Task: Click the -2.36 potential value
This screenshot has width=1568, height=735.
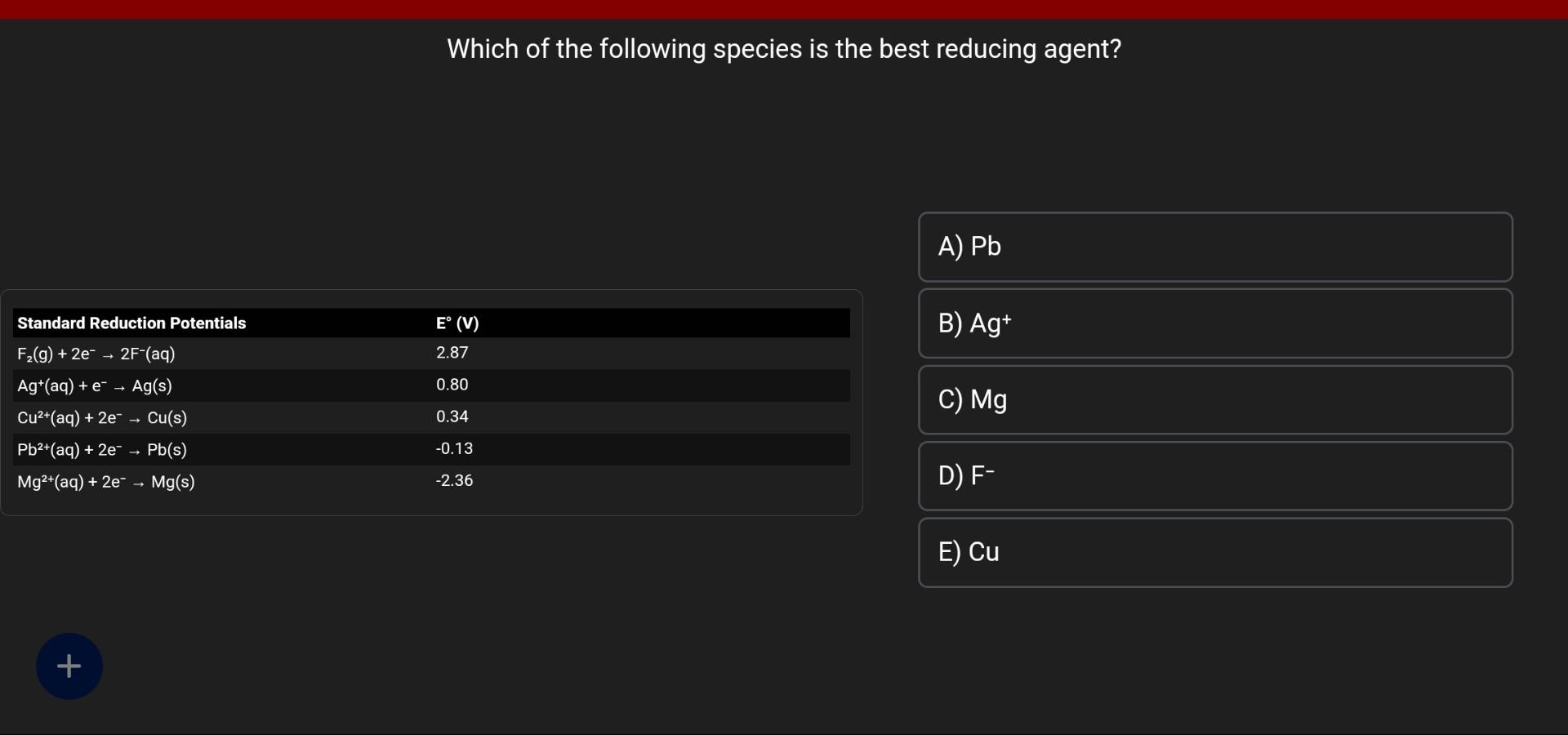Action: coord(454,480)
